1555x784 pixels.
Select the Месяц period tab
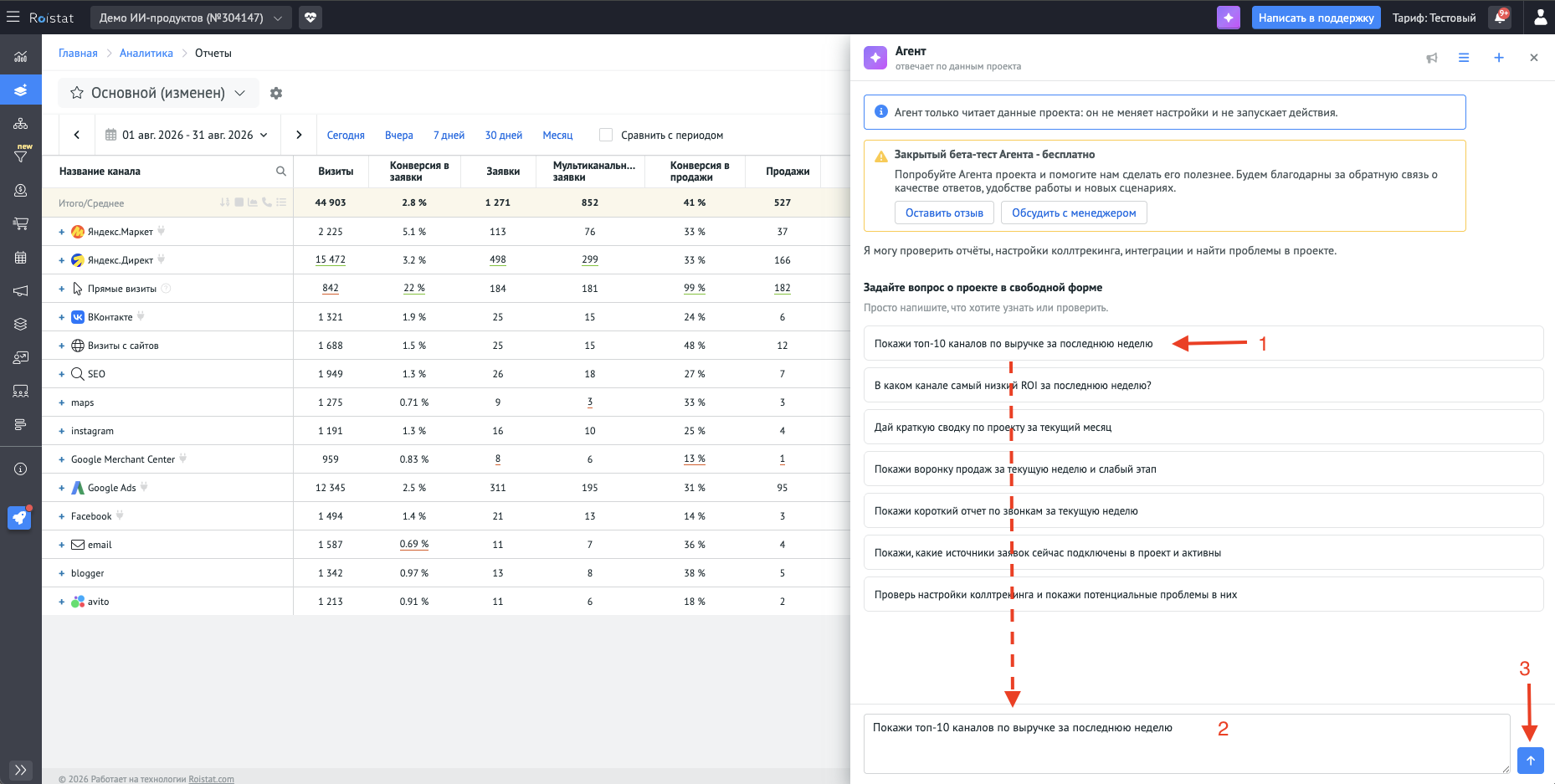point(557,135)
